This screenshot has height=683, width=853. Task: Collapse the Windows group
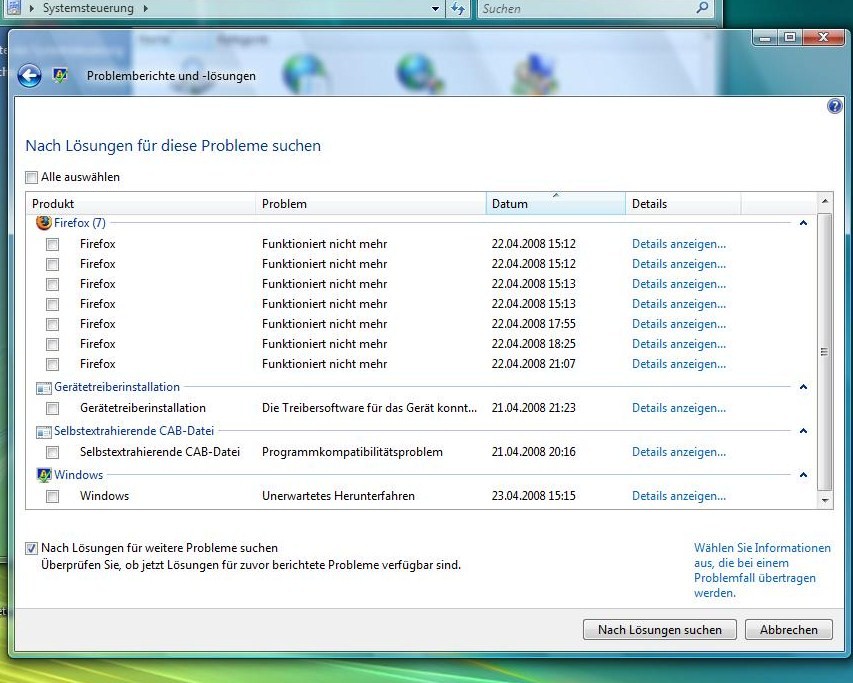(803, 475)
